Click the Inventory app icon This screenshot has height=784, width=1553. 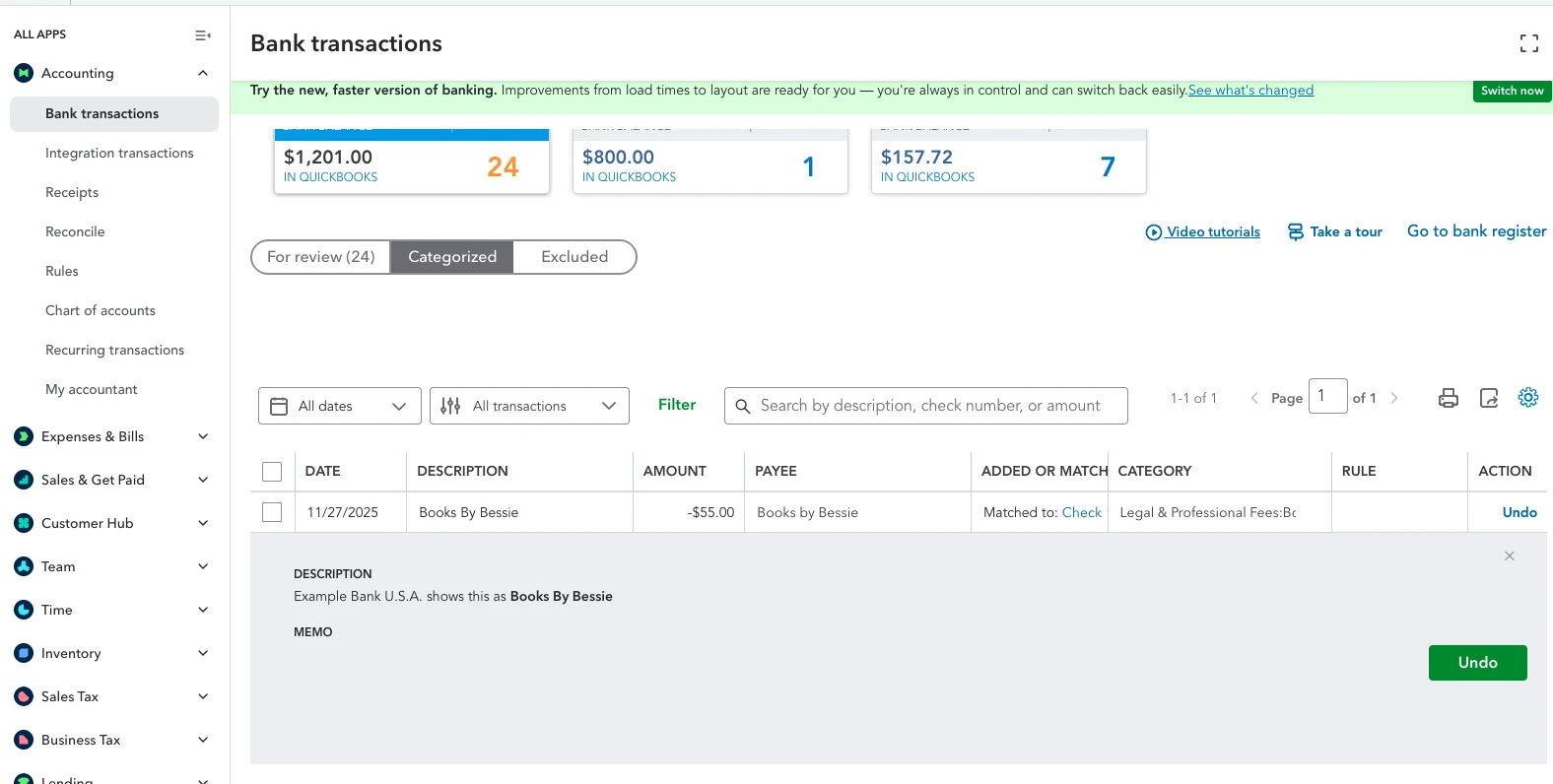25,653
